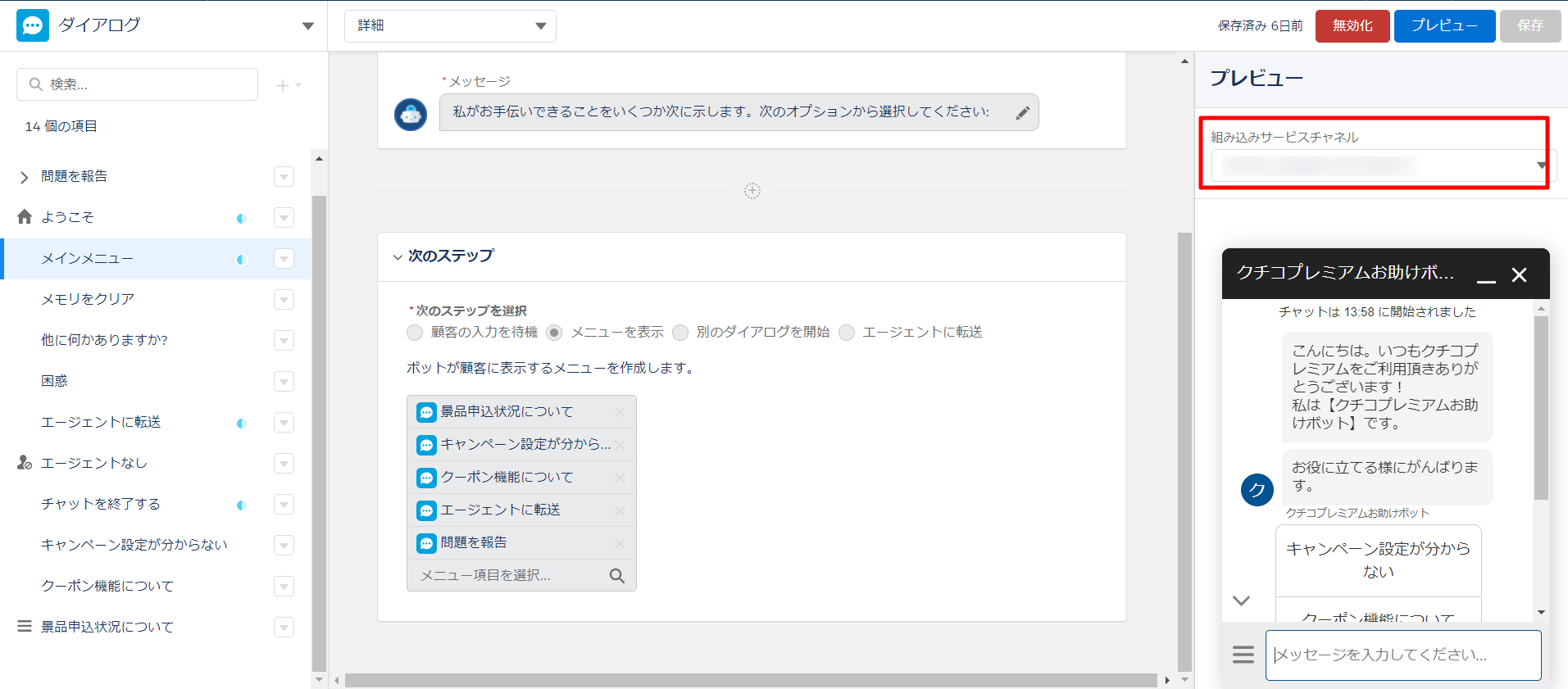
Task: Open the 詳細 view dropdown
Action: click(x=450, y=26)
